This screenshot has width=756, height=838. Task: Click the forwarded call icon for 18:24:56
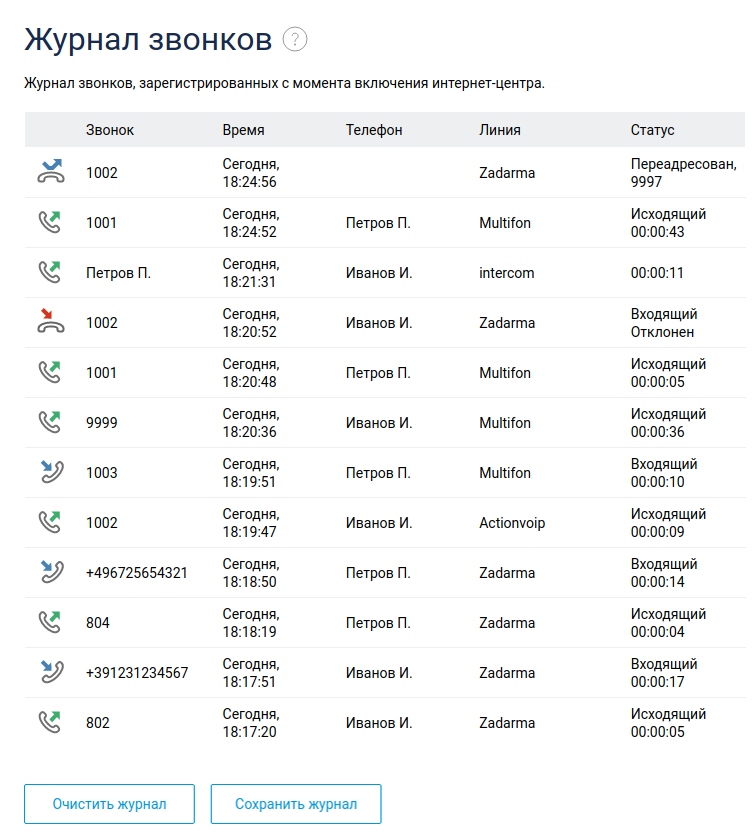coord(50,172)
